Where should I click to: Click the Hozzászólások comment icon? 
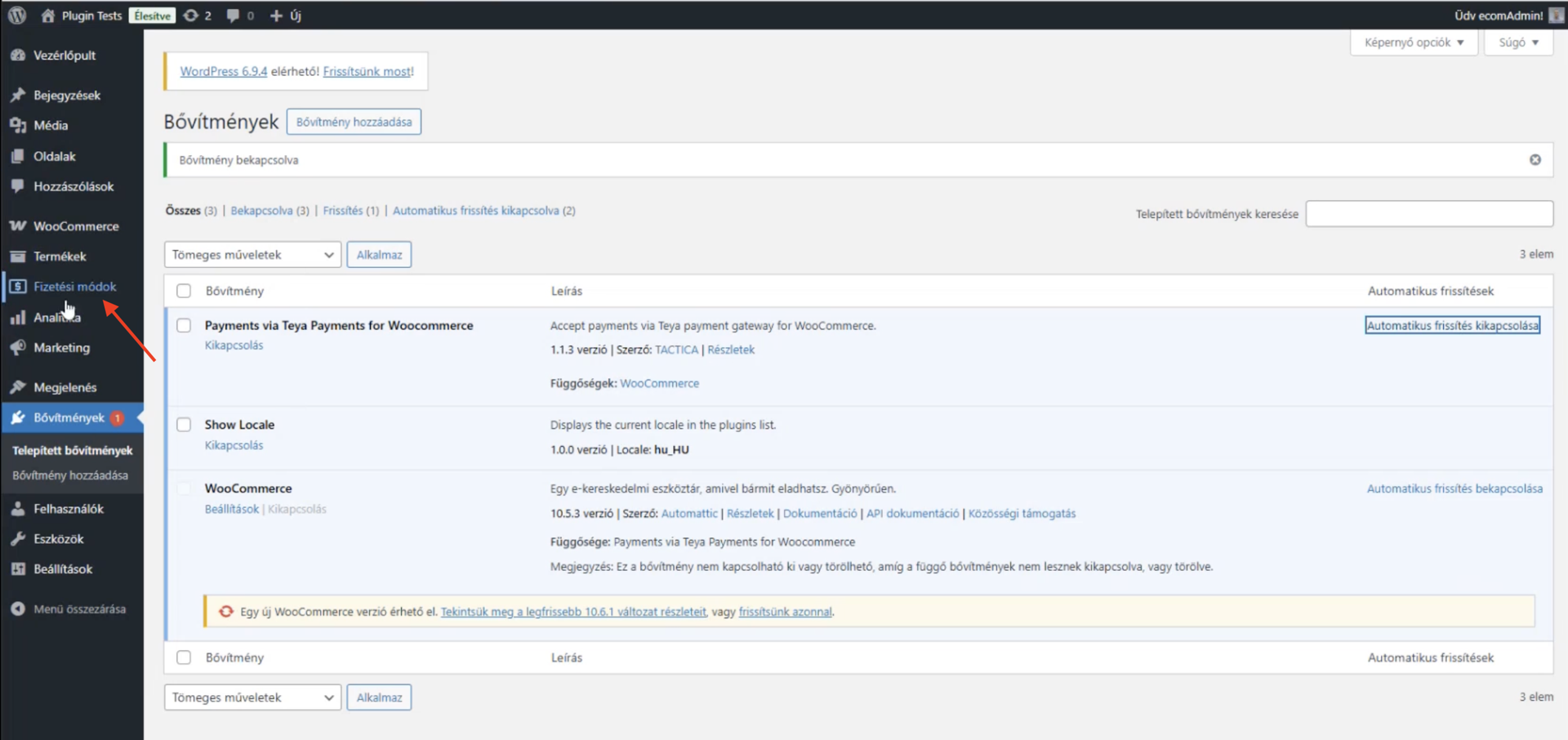click(x=18, y=186)
